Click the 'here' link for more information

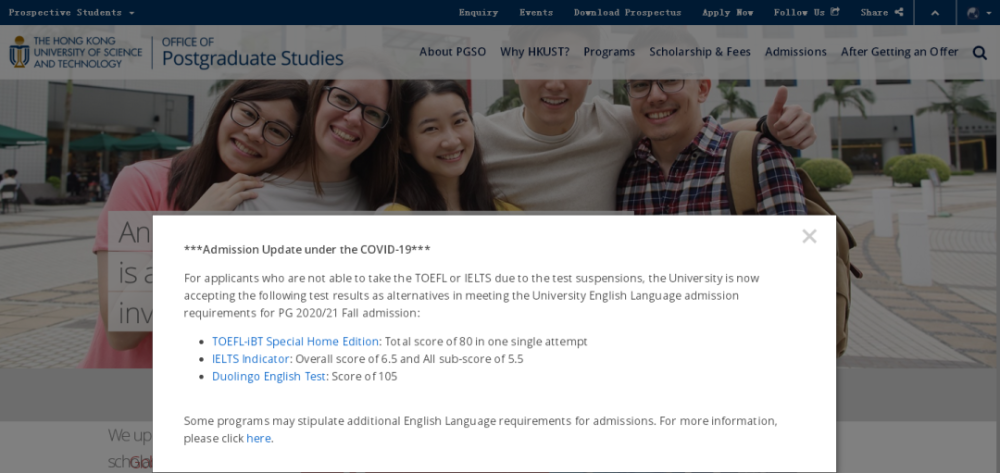tap(258, 439)
